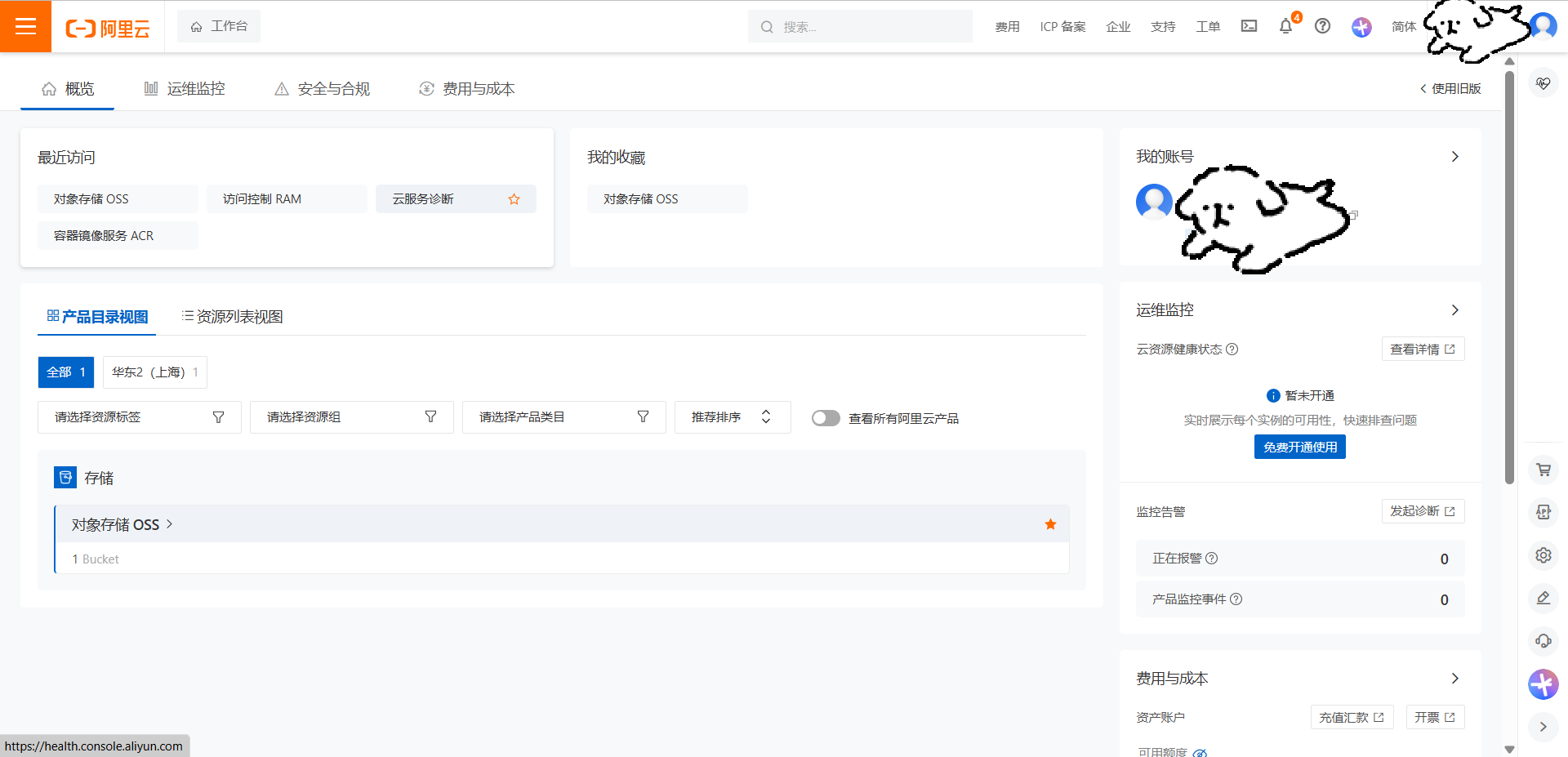This screenshot has width=1568, height=757.
Task: Click profile avatar in 我的账号 card
Action: click(1154, 202)
